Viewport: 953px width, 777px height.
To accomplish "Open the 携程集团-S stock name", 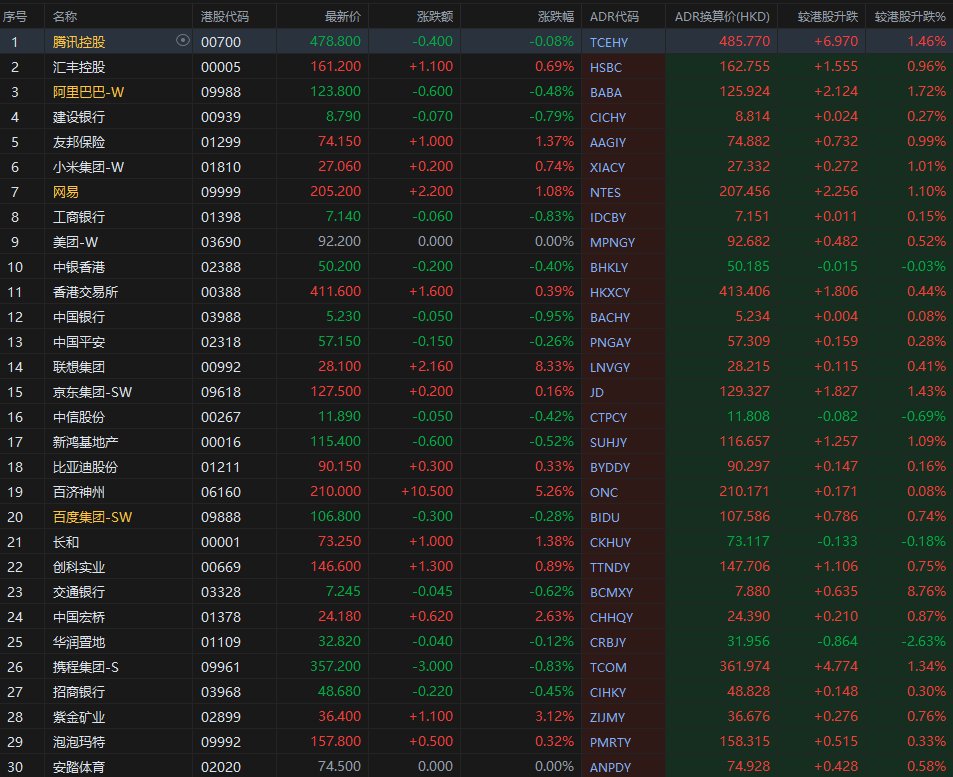I will [86, 667].
